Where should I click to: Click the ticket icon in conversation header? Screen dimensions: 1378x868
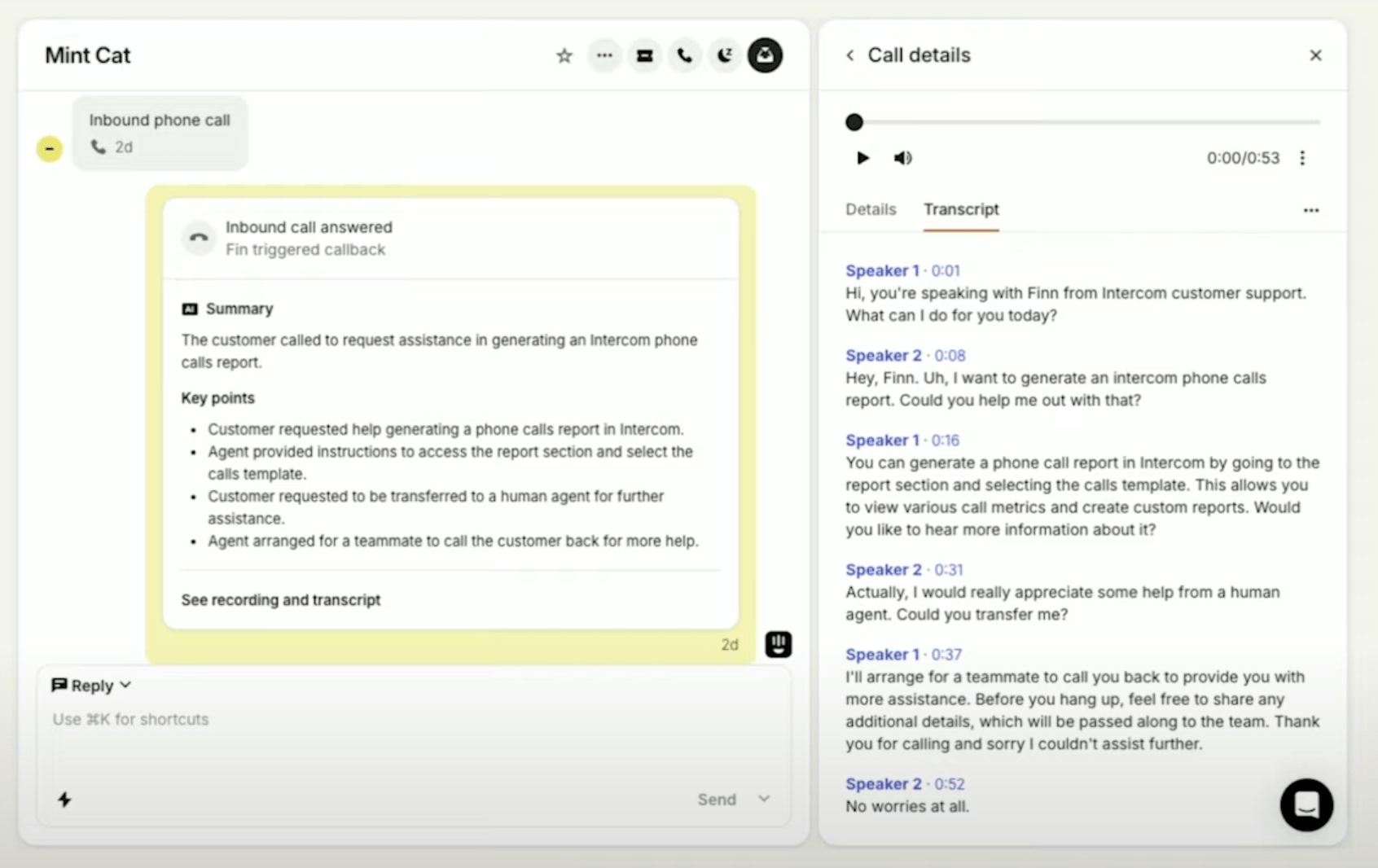pyautogui.click(x=644, y=55)
